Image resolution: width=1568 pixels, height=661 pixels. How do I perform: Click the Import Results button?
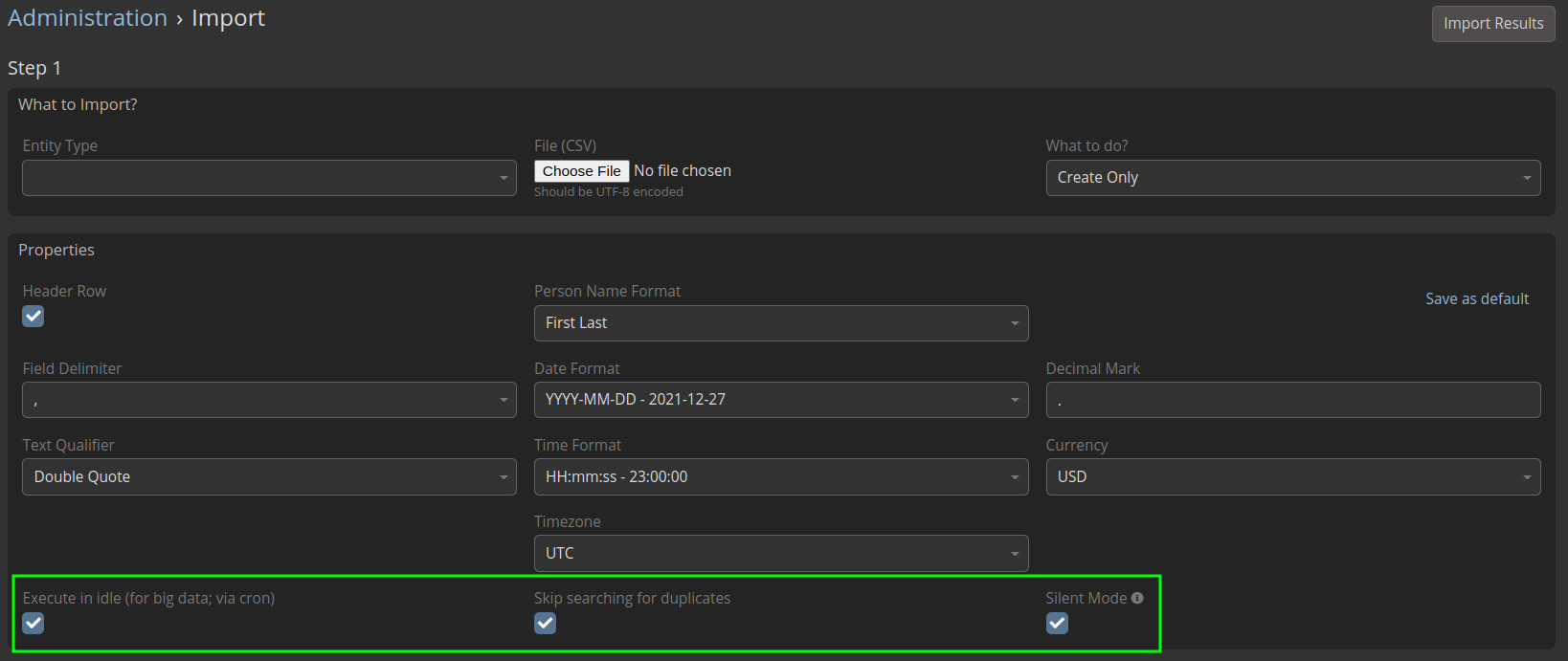[1493, 24]
